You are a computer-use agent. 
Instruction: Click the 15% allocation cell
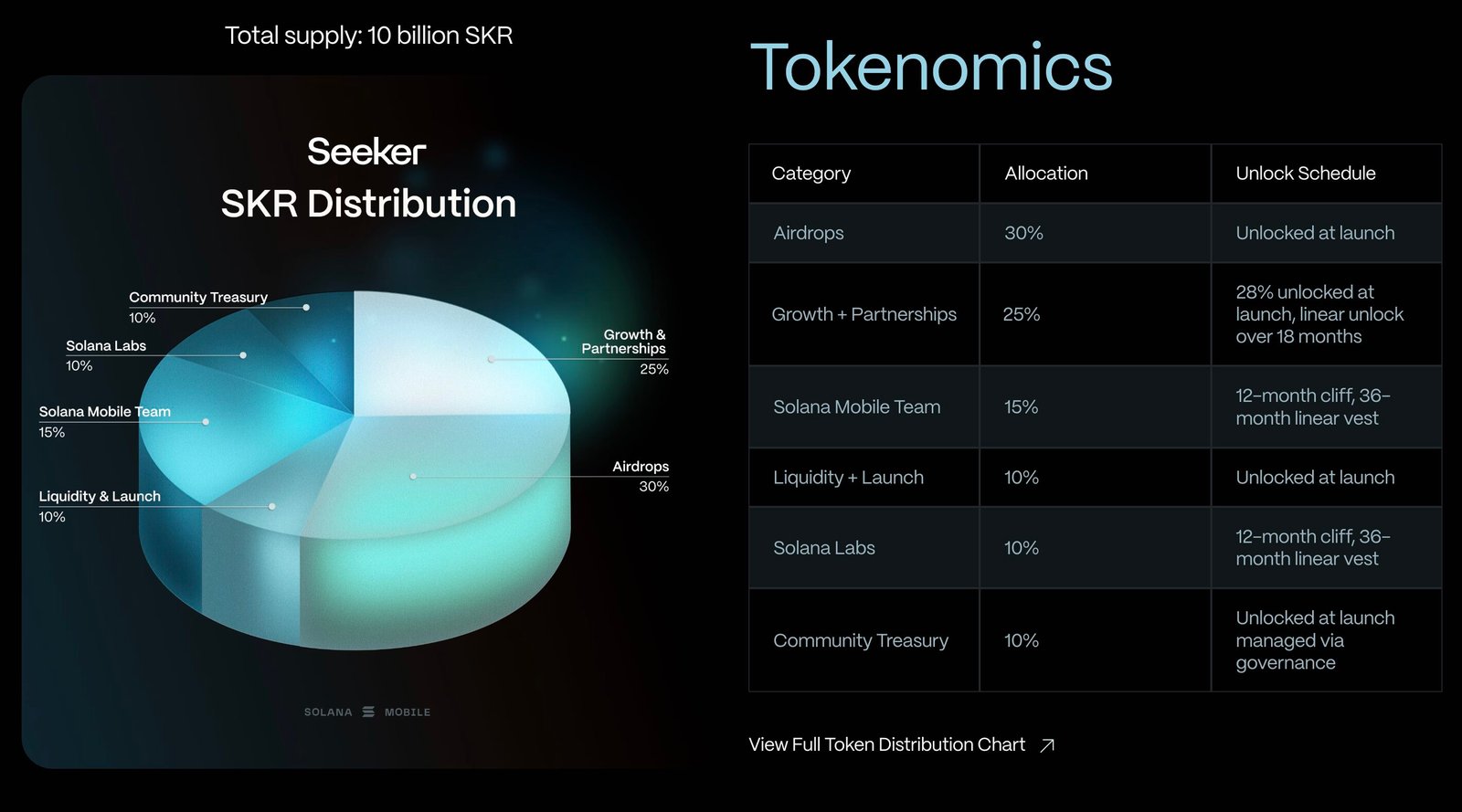pos(1021,407)
